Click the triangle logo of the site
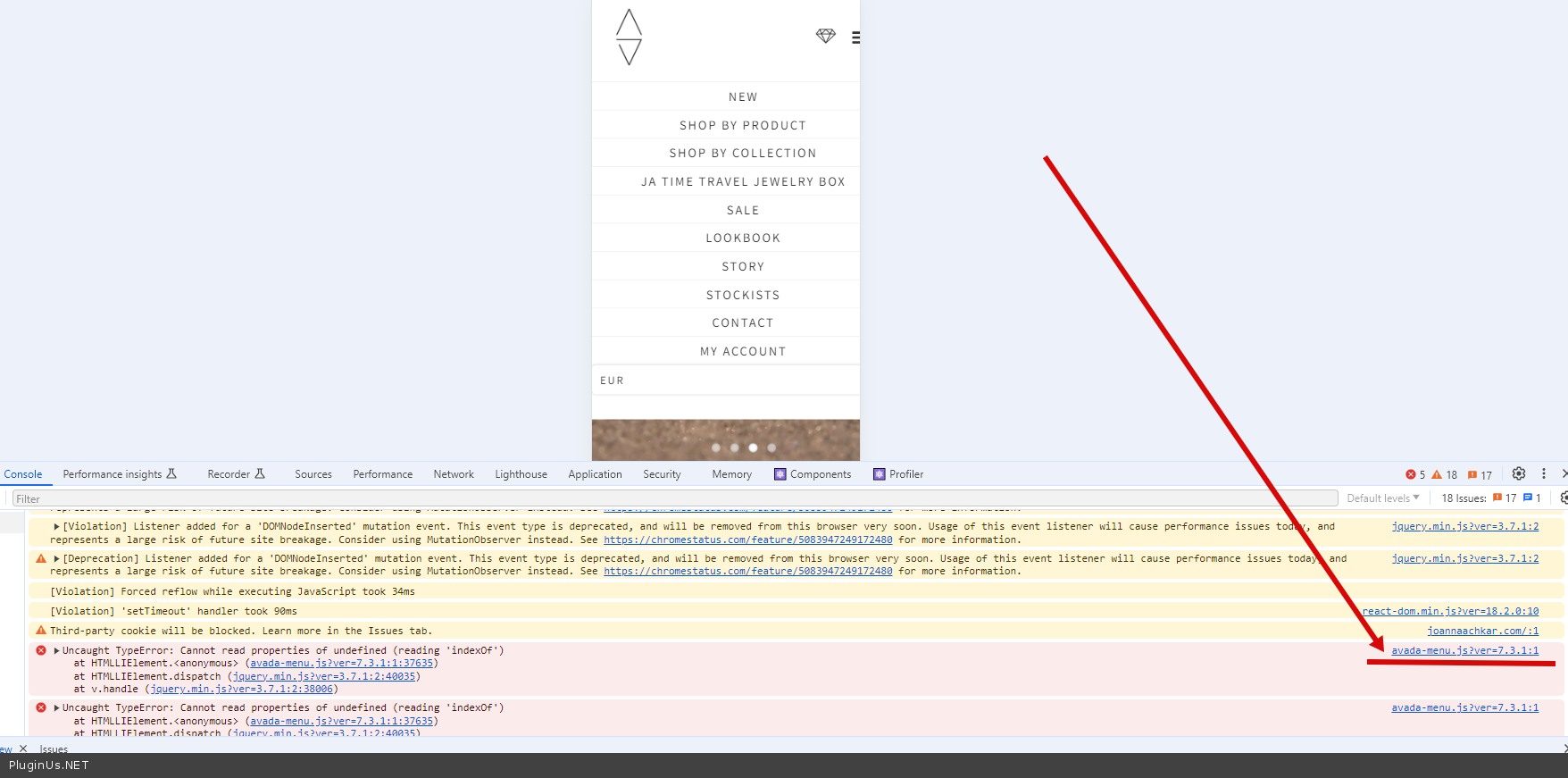This screenshot has height=778, width=1568. click(630, 38)
